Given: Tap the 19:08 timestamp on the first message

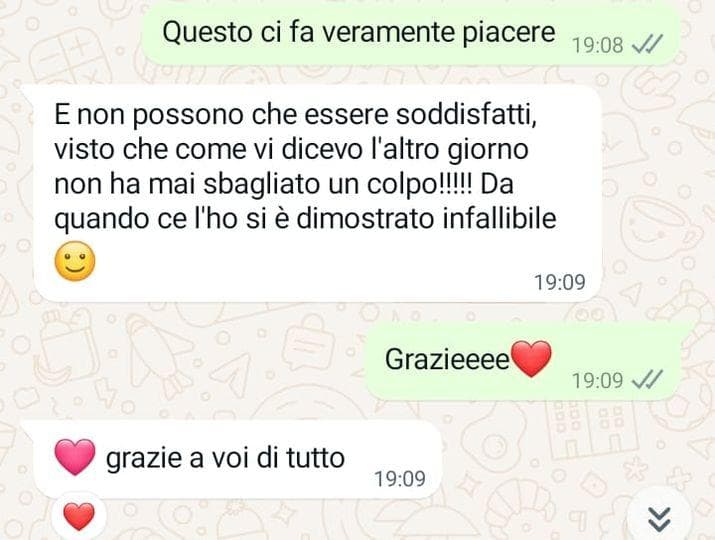Looking at the screenshot, I should tap(597, 45).
